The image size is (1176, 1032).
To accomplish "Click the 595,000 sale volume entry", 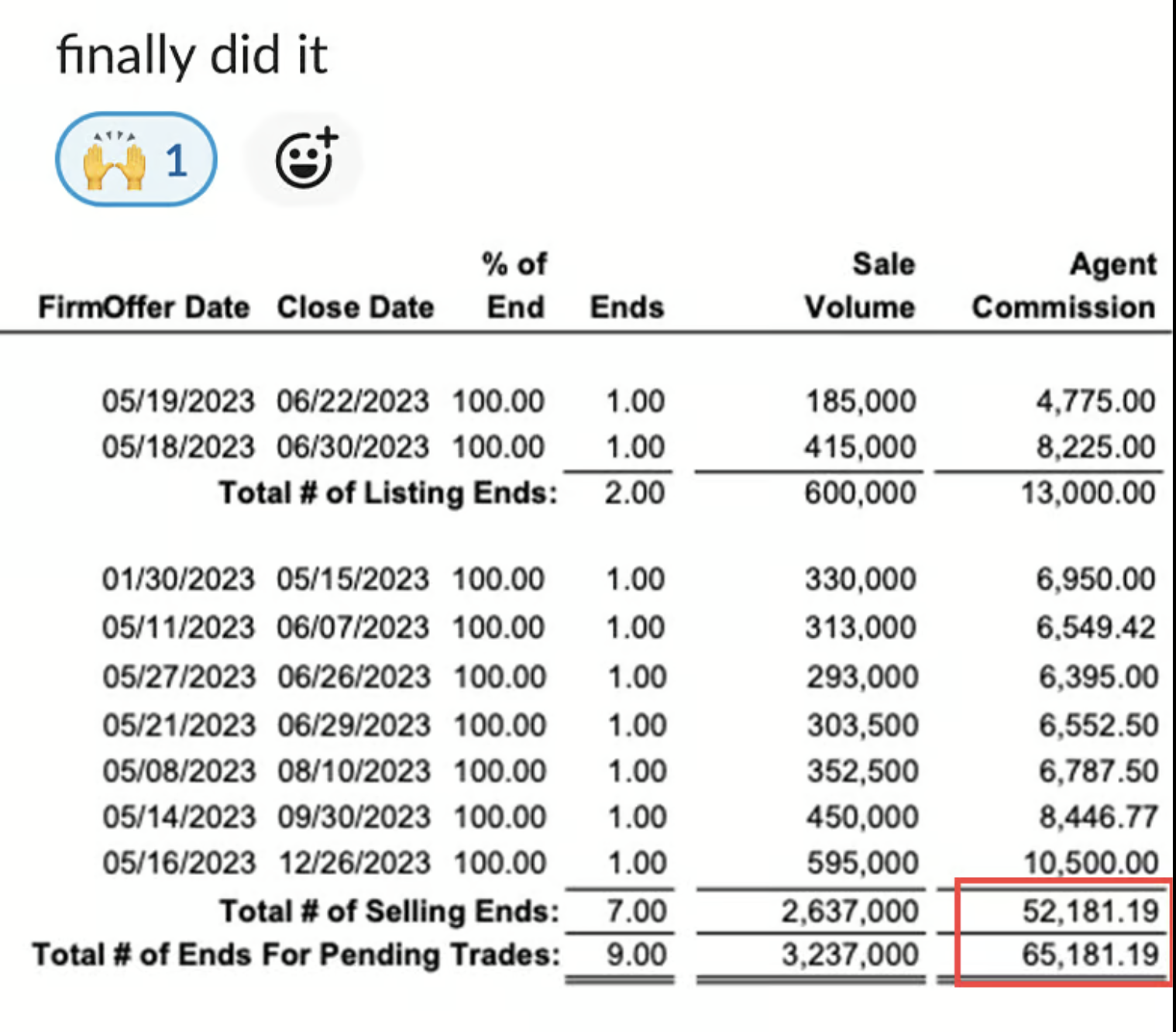I will [862, 862].
